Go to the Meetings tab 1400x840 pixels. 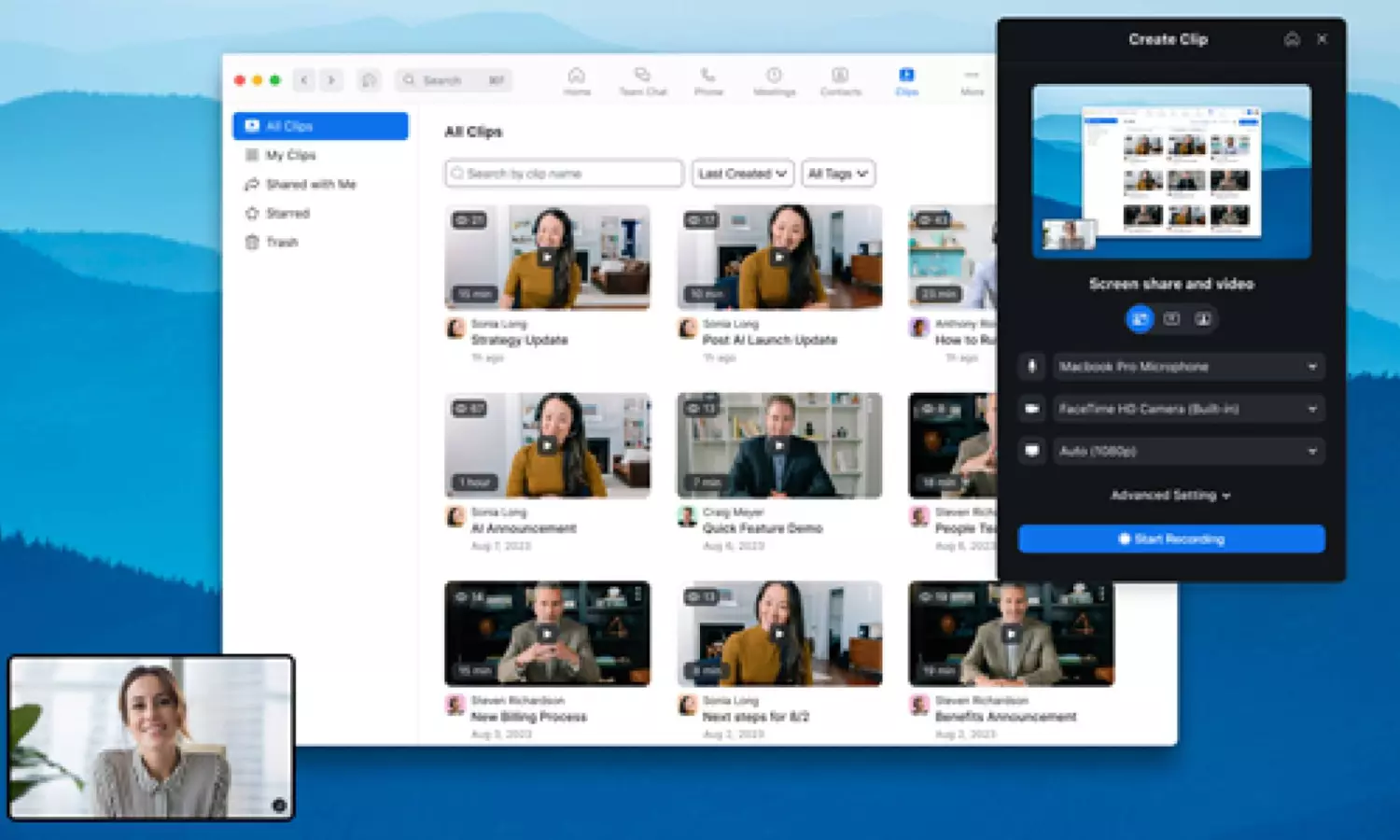click(x=774, y=80)
